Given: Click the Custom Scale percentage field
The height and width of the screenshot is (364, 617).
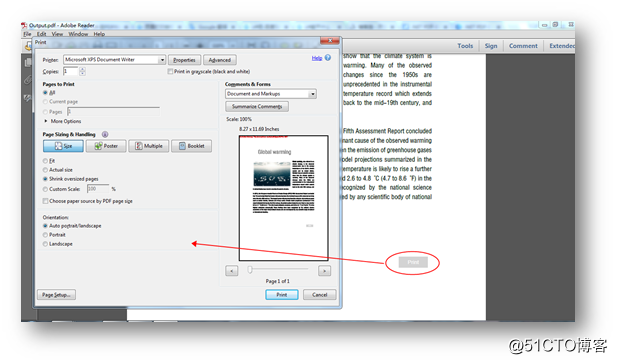Looking at the screenshot, I should [98, 189].
